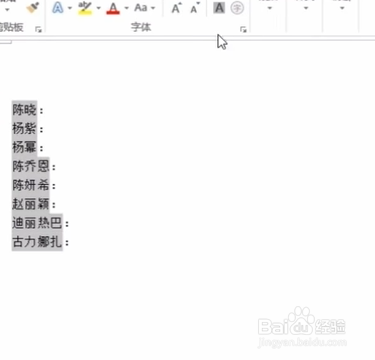Expand highlight color dropdown arrow
375x360 pixels.
[99, 8]
